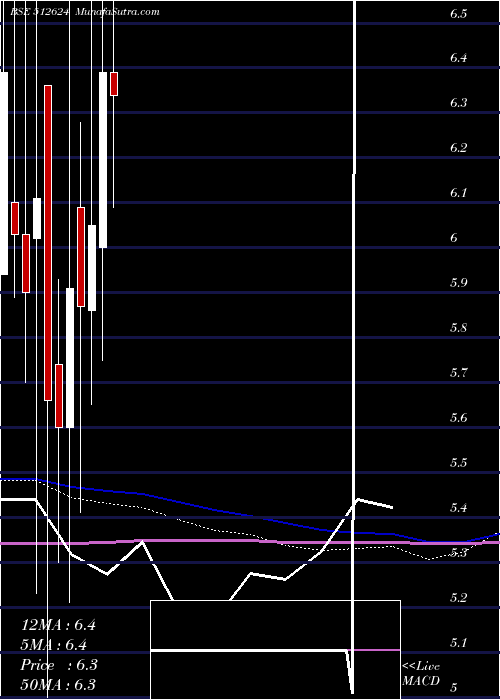The height and width of the screenshot is (700, 500).
Task: Click the 5.6 price axis label
Action: [458, 418]
